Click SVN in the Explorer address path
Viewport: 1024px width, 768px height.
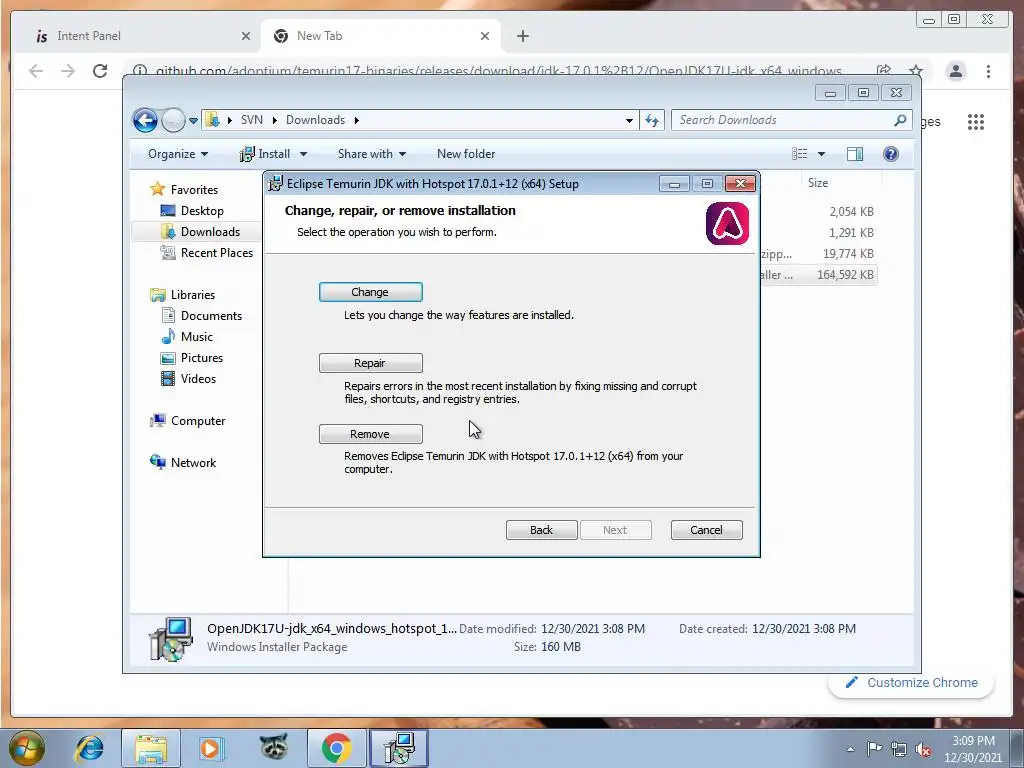(x=251, y=120)
